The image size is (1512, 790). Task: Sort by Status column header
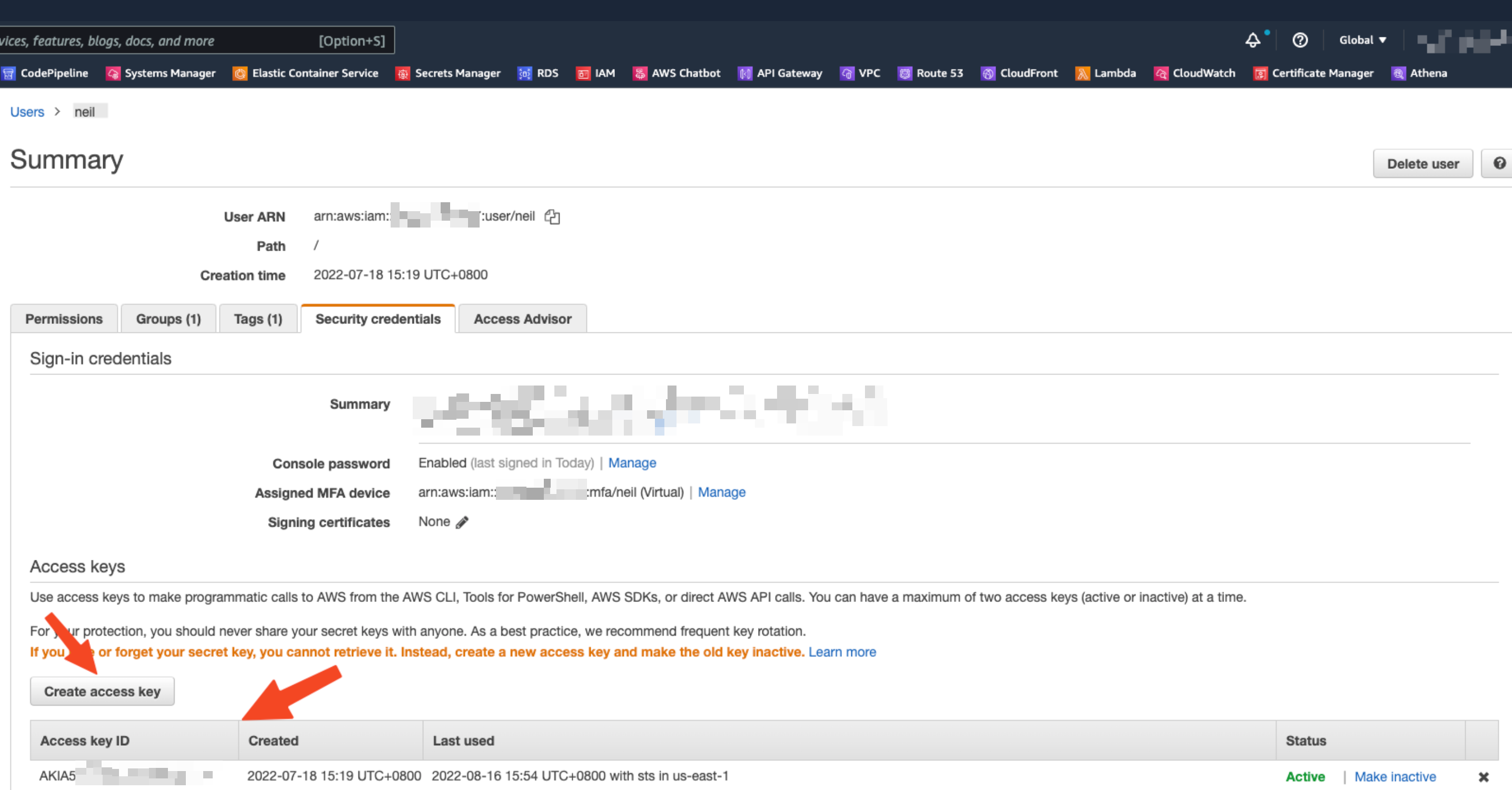tap(1370, 740)
